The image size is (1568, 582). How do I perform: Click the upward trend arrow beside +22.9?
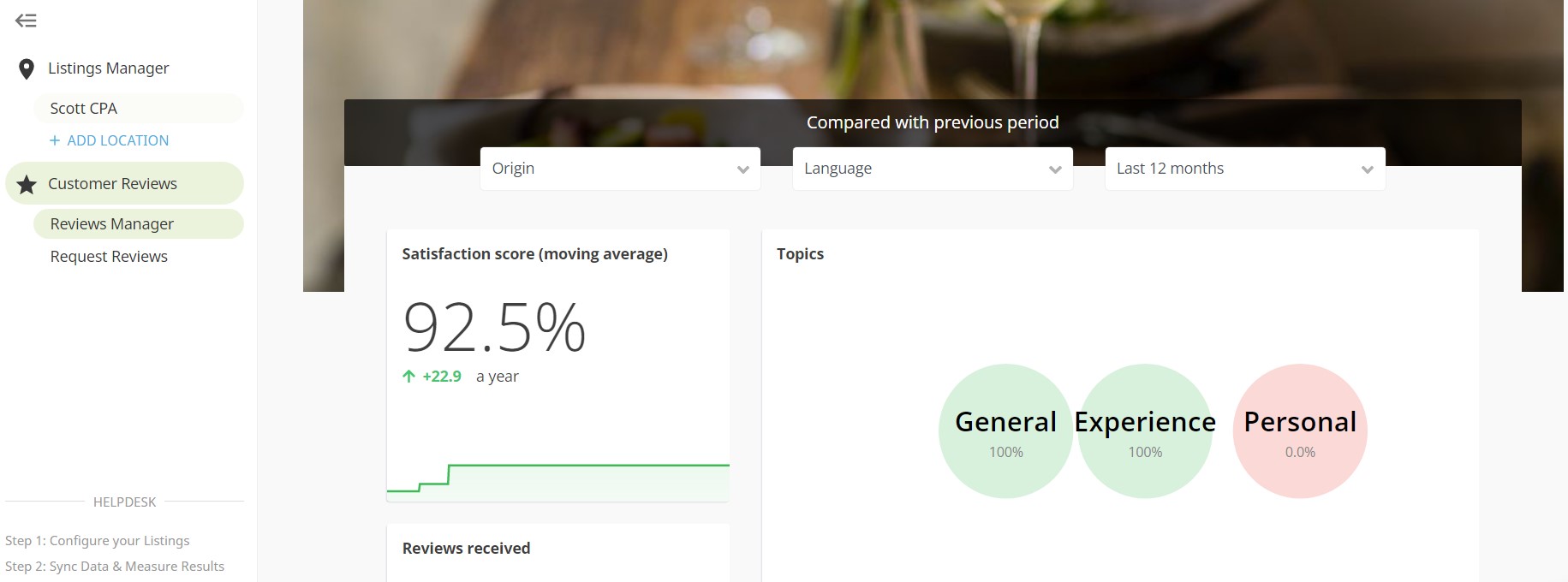pyautogui.click(x=408, y=376)
